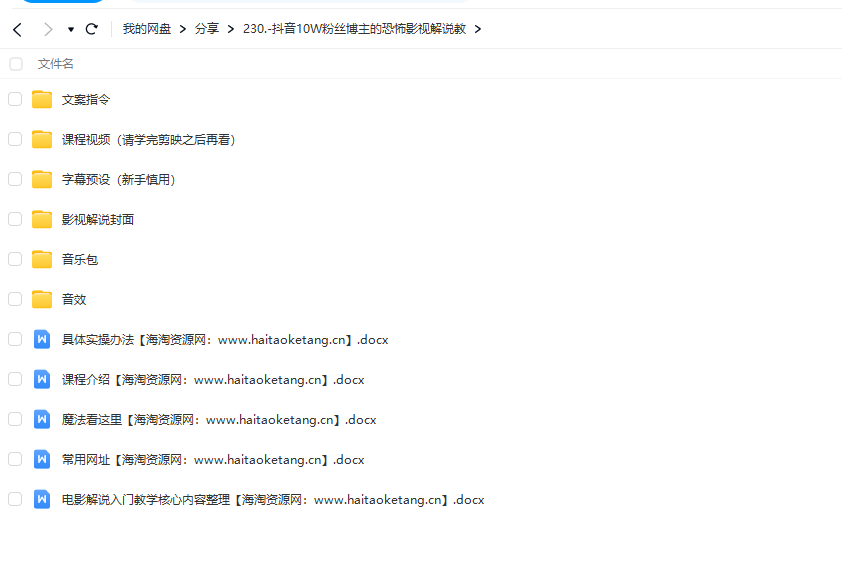Go to 我的网盘 in breadcrumb
Viewport: 842px width, 567px height.
pos(147,29)
